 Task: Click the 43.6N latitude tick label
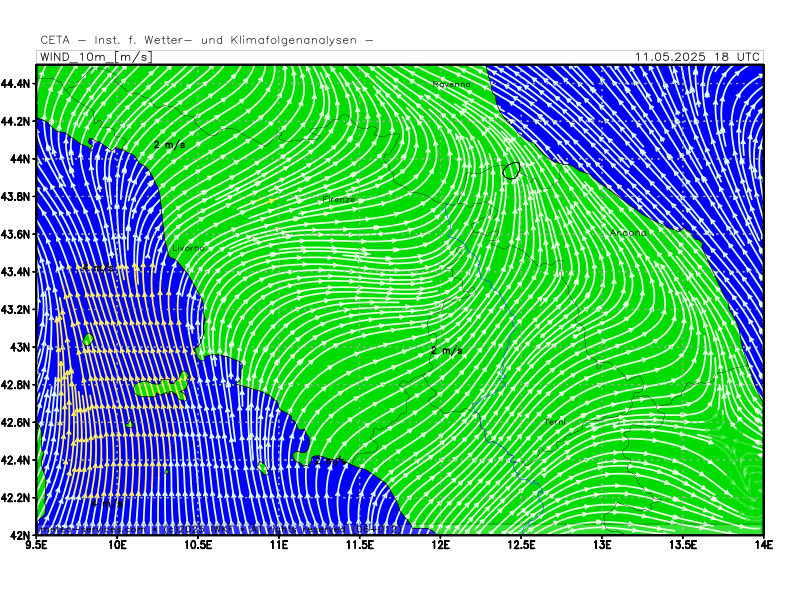(15, 234)
